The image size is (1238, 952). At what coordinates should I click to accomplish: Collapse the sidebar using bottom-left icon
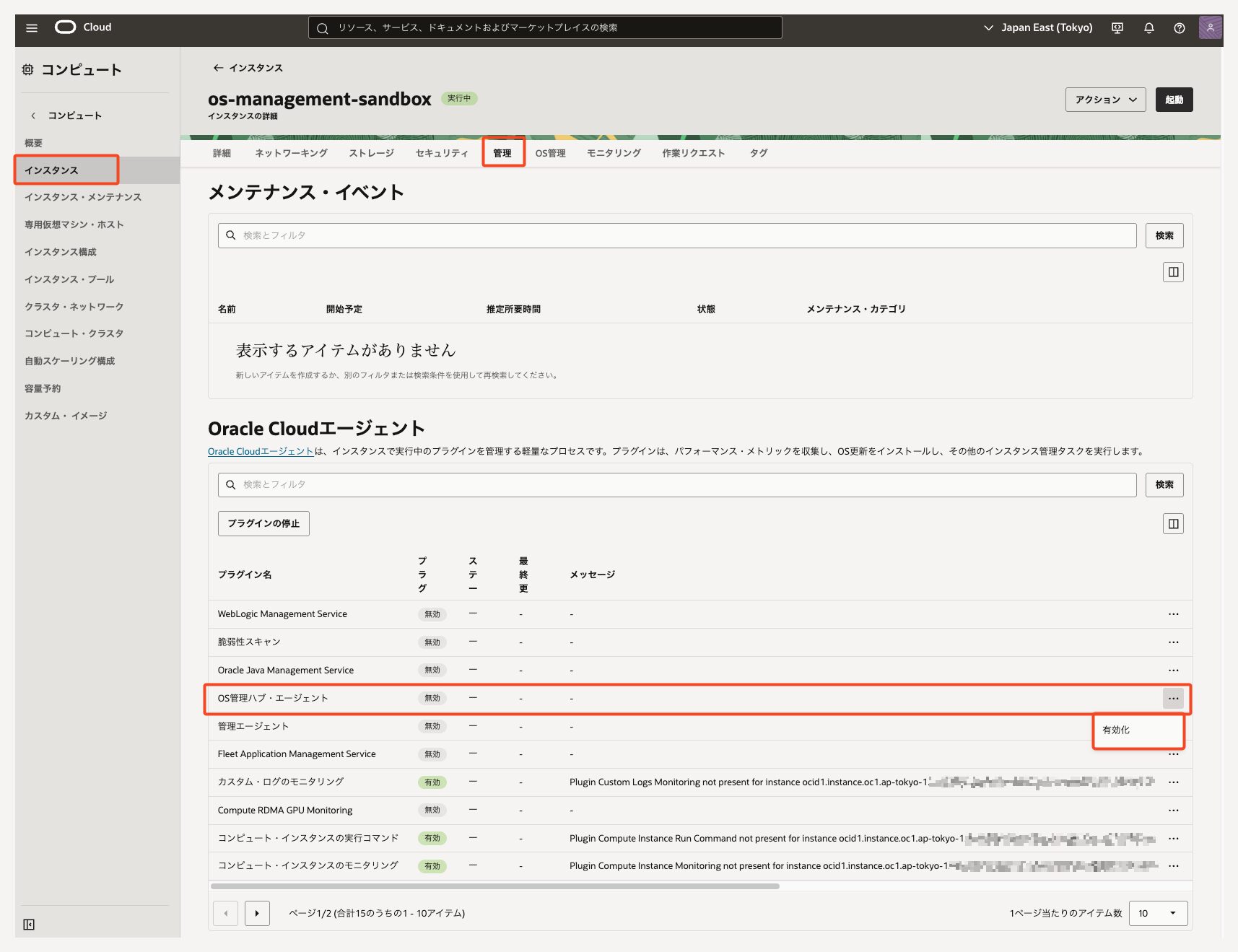click(x=29, y=925)
